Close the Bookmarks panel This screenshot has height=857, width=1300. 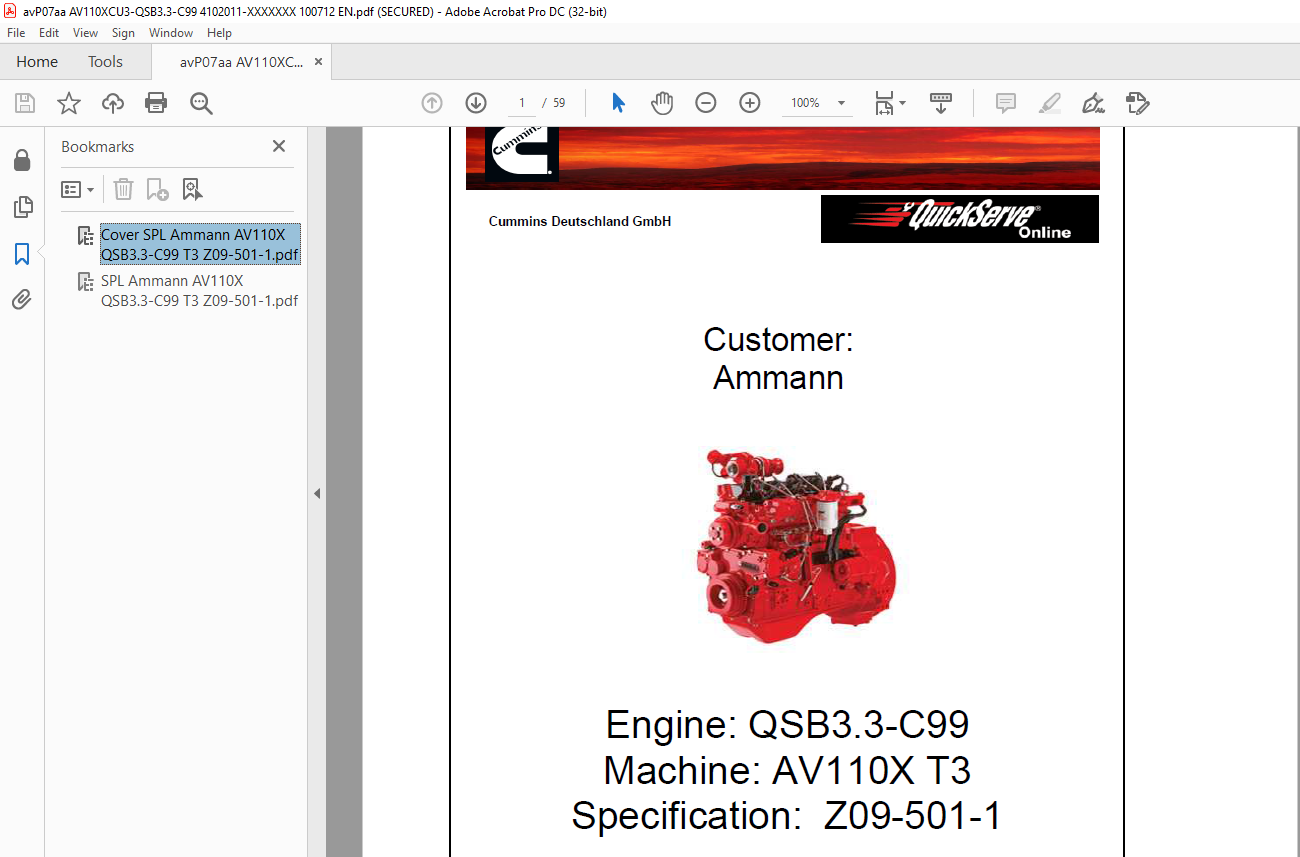click(279, 146)
